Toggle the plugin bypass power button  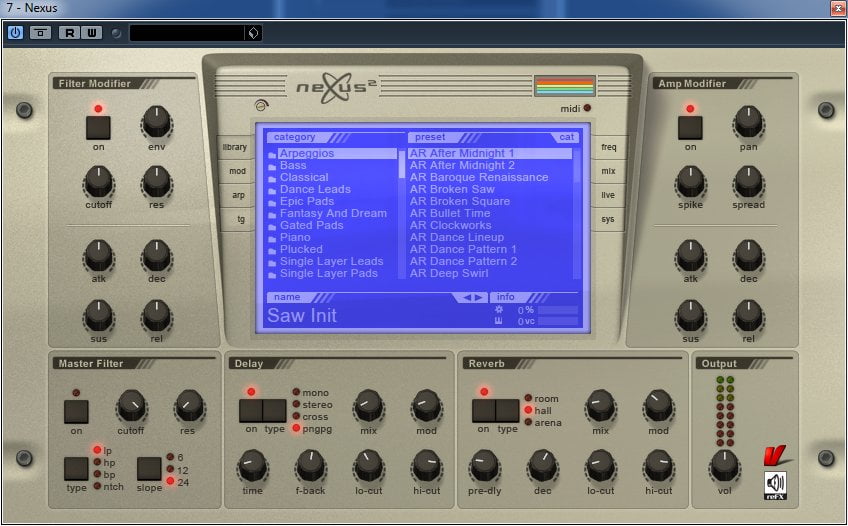coord(15,32)
